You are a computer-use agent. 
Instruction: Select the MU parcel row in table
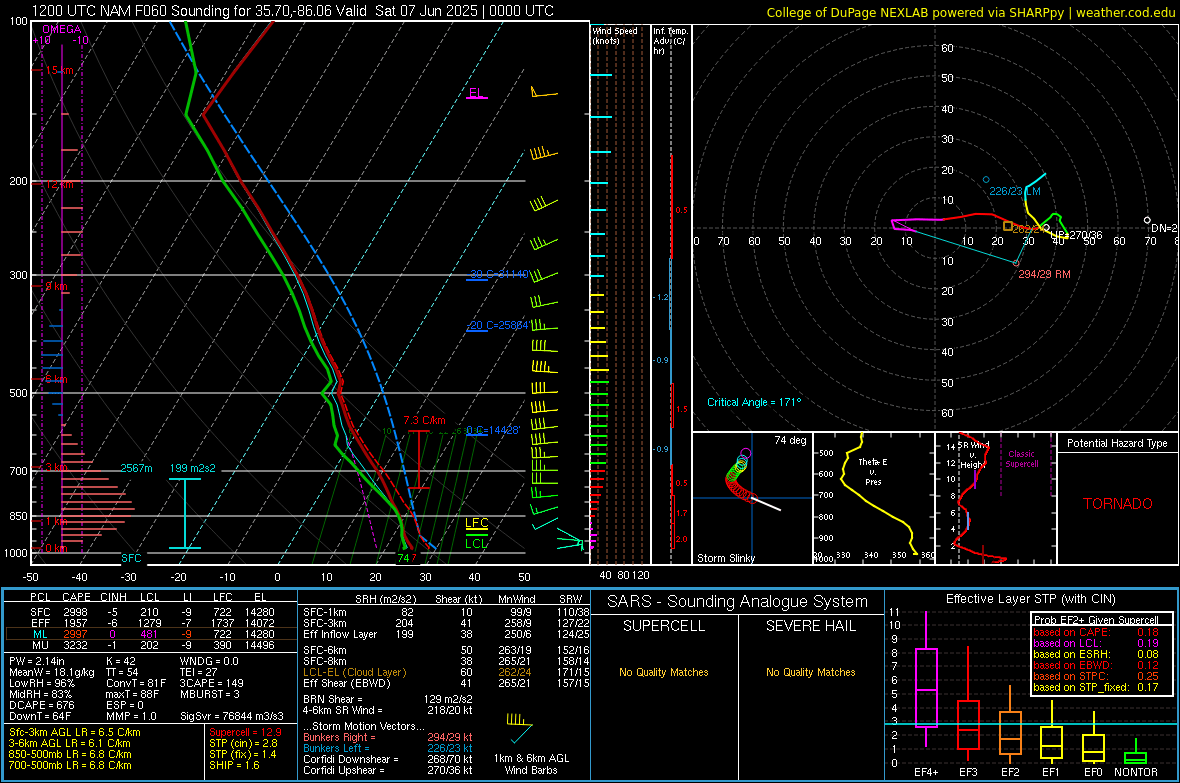150,645
